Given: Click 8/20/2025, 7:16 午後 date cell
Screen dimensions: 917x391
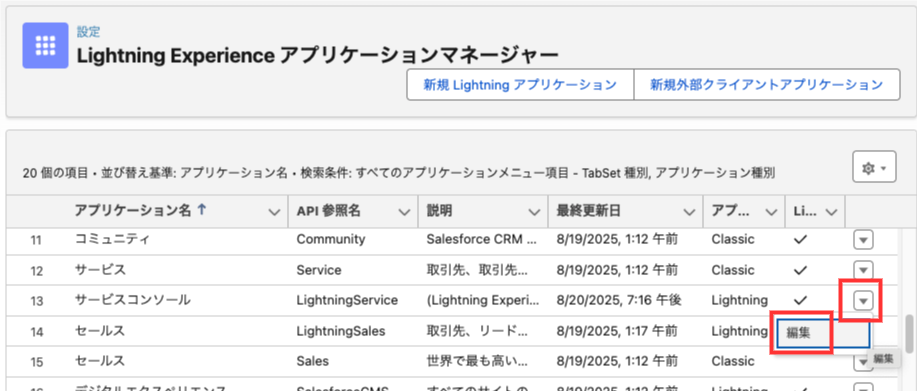Looking at the screenshot, I should pyautogui.click(x=619, y=300).
